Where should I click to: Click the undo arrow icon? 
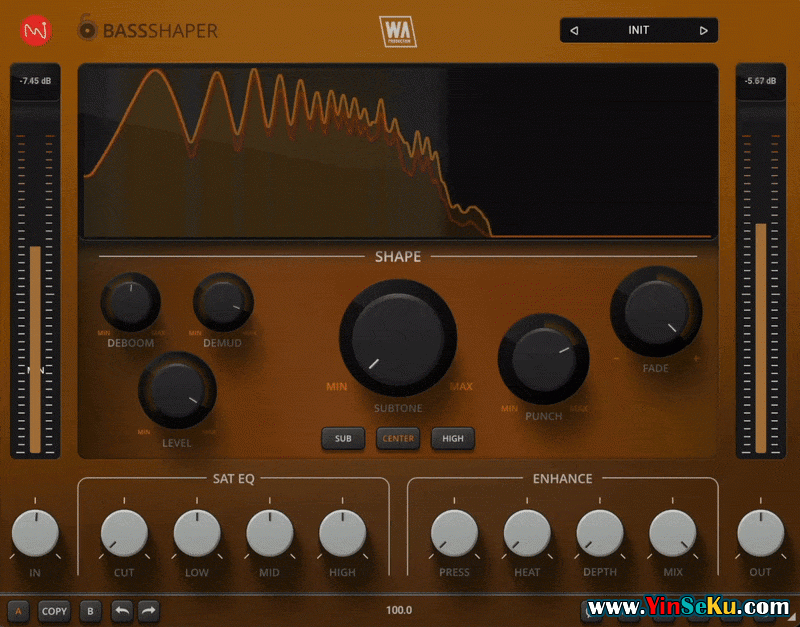(x=122, y=610)
